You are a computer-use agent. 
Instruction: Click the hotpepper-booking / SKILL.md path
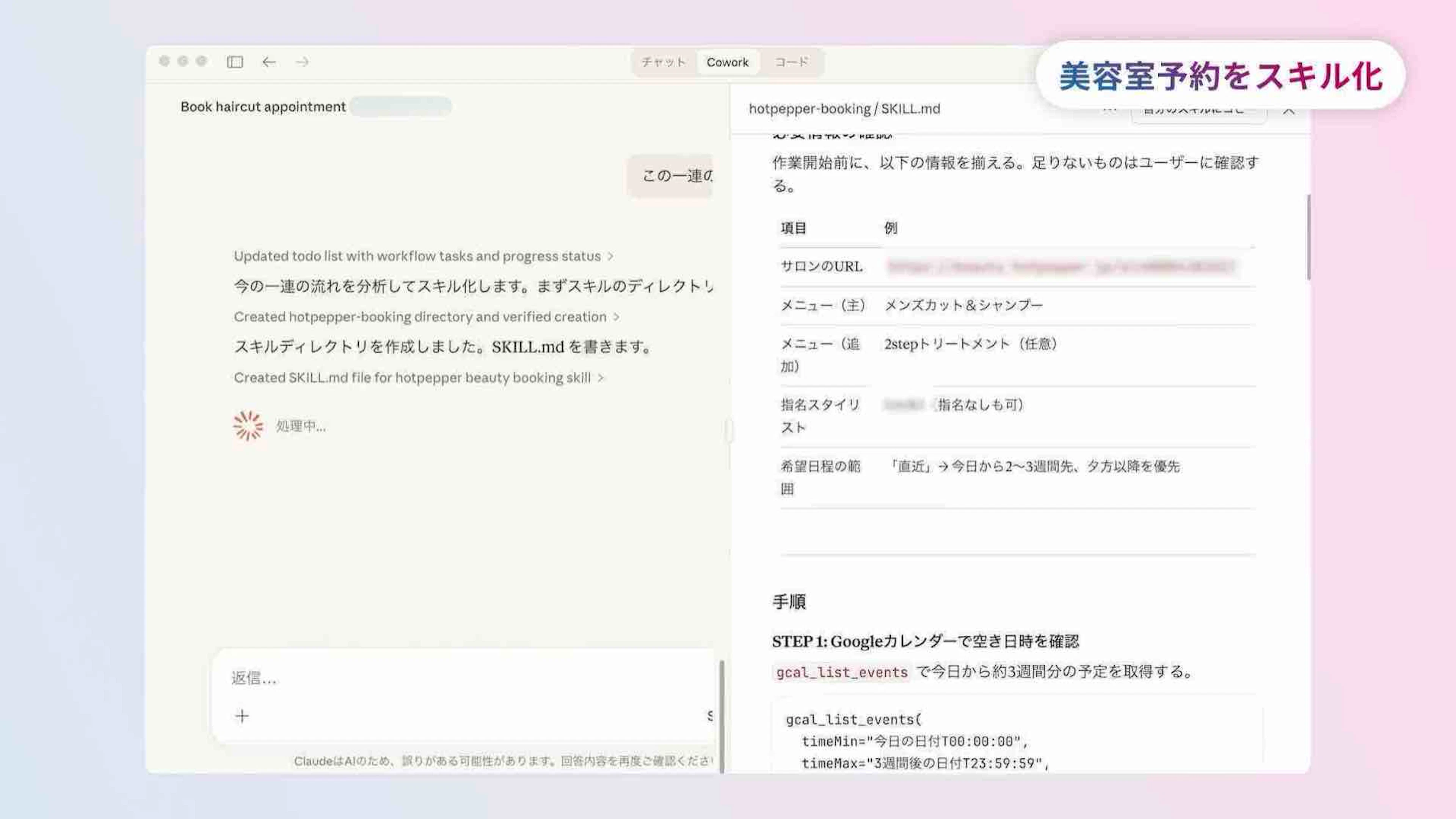(x=844, y=108)
